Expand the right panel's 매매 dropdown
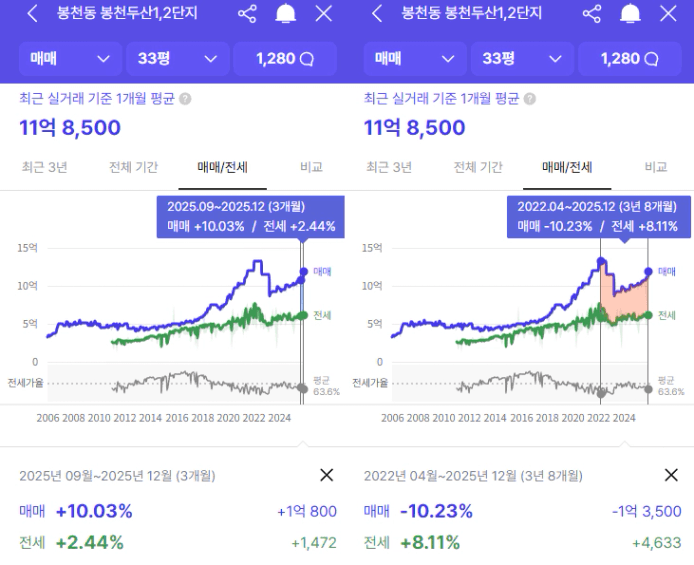This screenshot has width=694, height=565. pyautogui.click(x=414, y=59)
